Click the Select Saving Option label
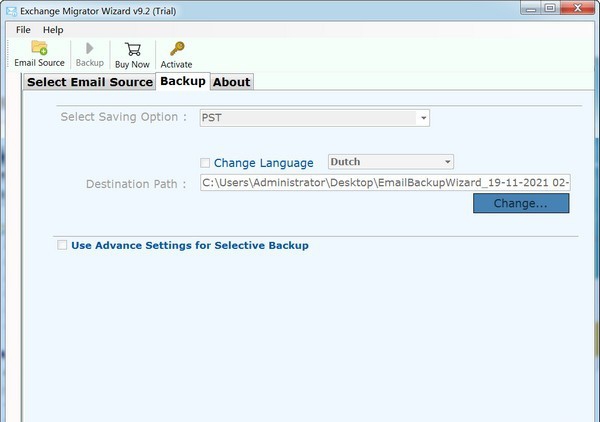The width and height of the screenshot is (600, 422). [124, 117]
